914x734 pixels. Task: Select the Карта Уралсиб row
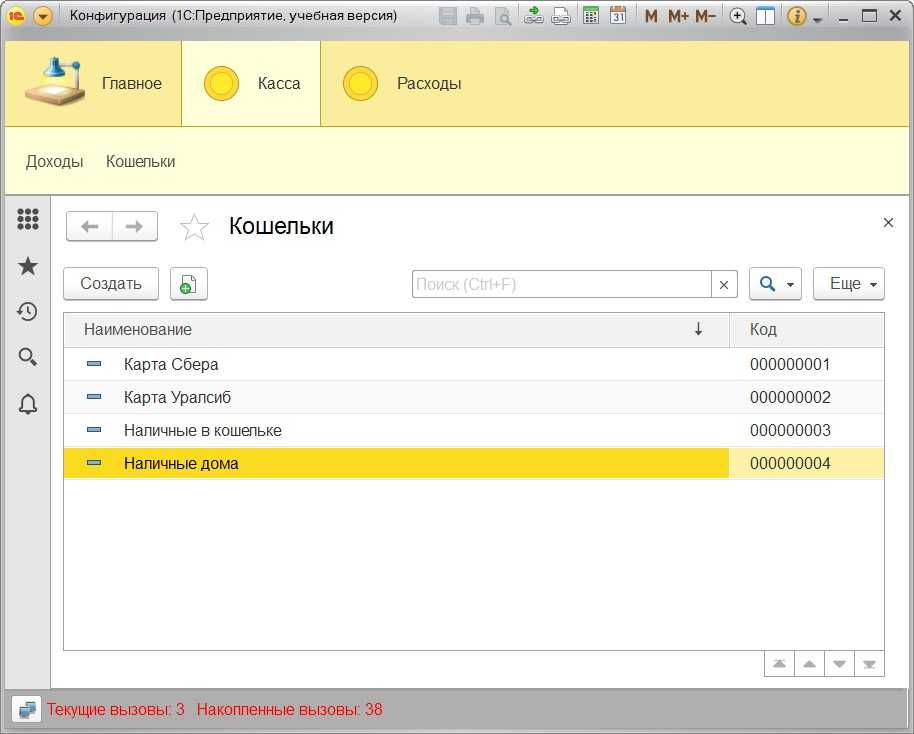(177, 397)
